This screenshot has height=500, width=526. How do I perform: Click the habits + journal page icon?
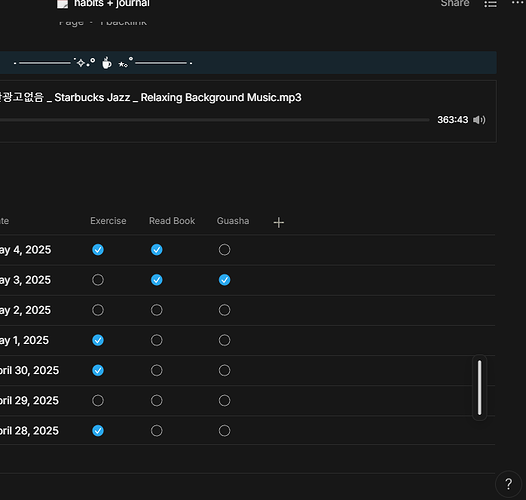click(x=62, y=4)
